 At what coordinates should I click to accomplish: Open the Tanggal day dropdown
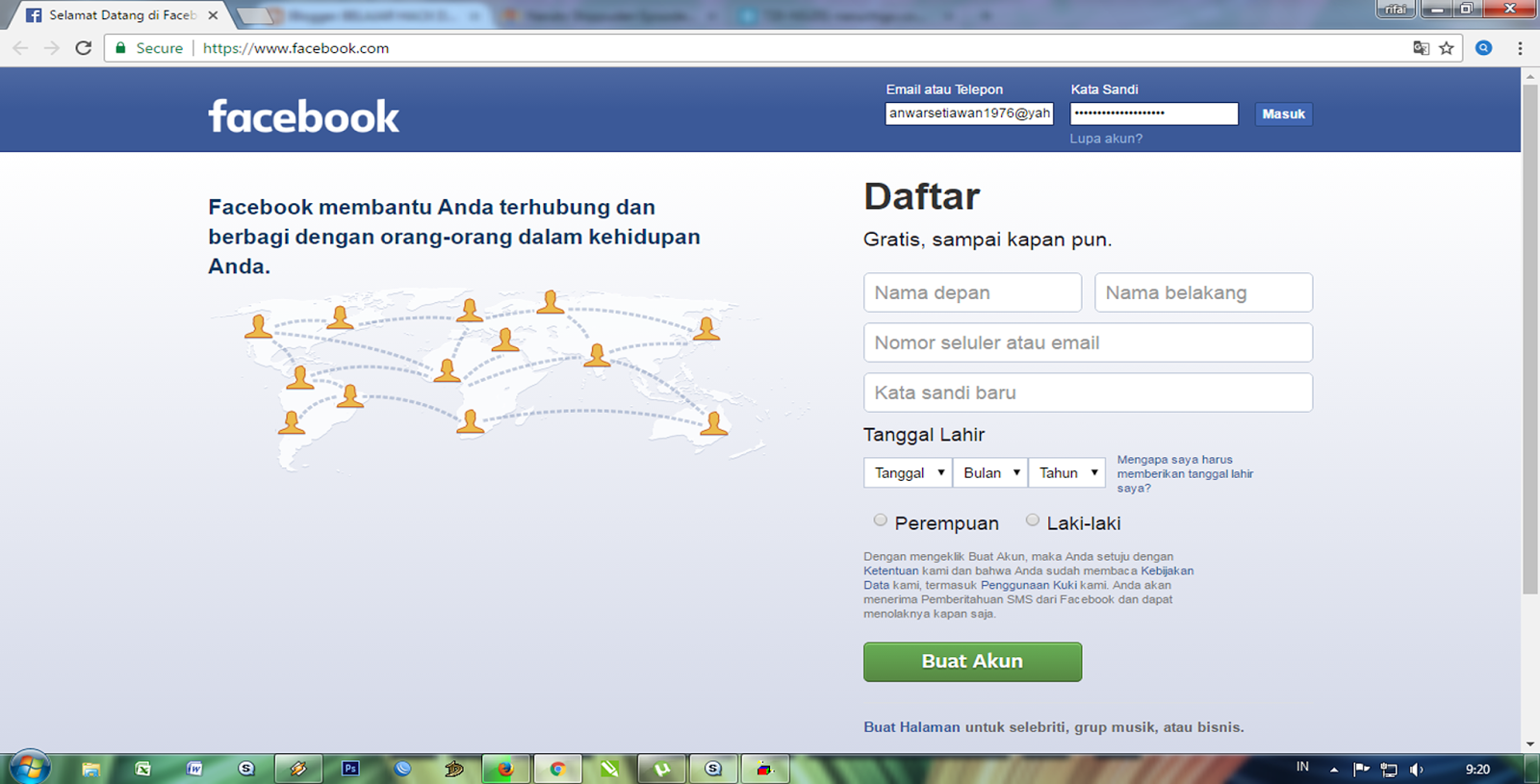tap(908, 472)
